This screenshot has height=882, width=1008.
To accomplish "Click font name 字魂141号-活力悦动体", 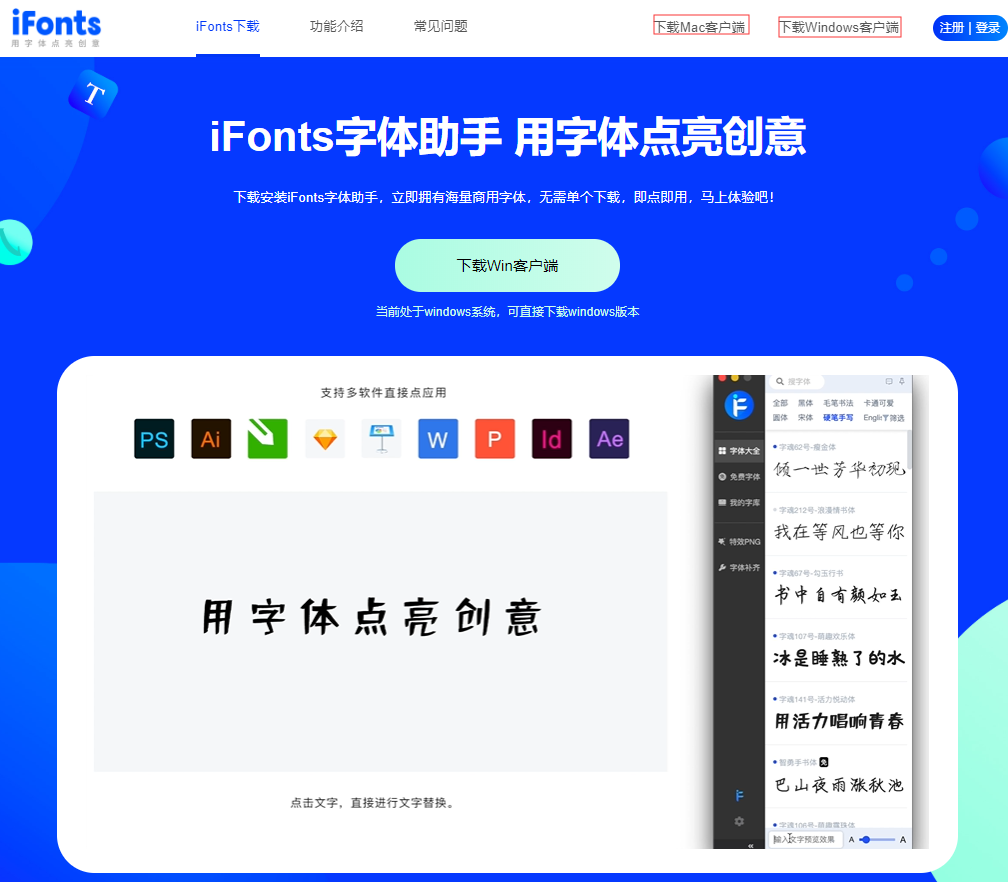I will tap(817, 699).
